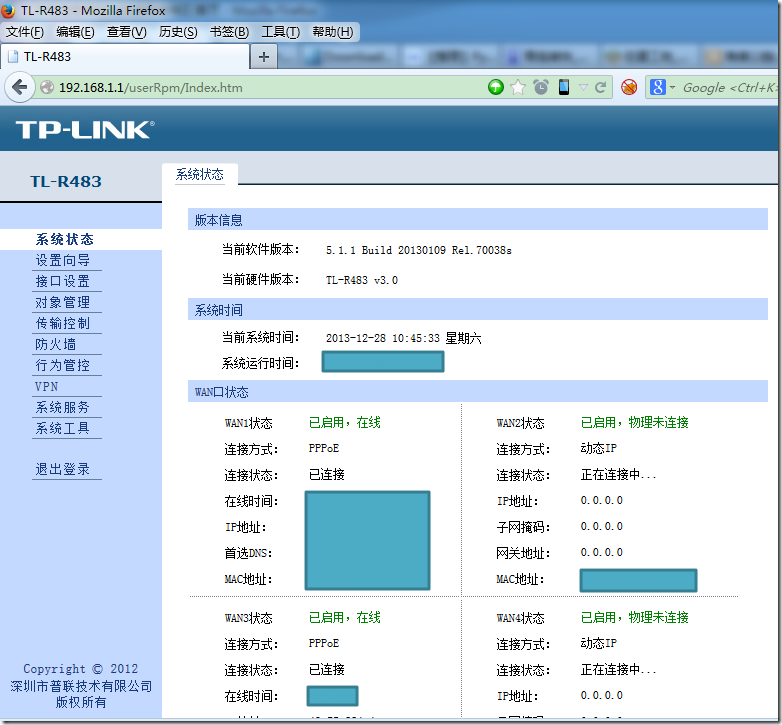This screenshot has width=782, height=725.
Task: Open the 帮助(H) menu
Action: point(333,32)
